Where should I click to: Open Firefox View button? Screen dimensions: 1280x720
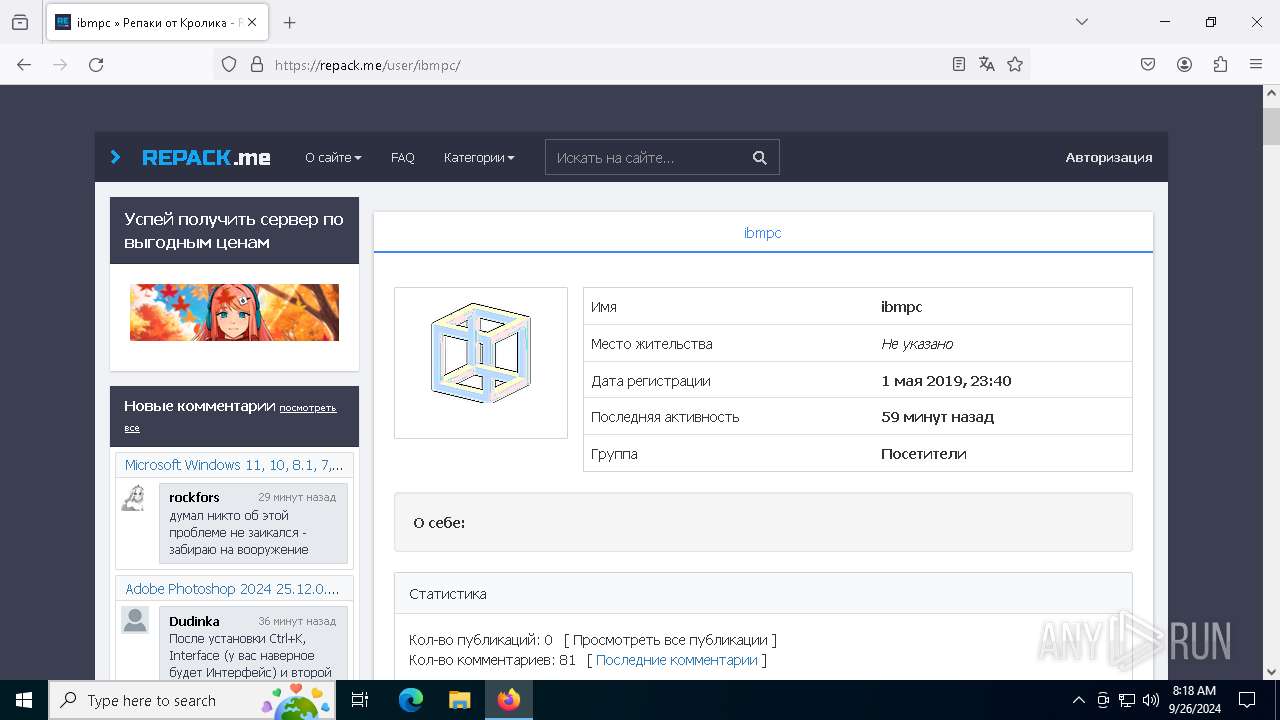click(20, 22)
